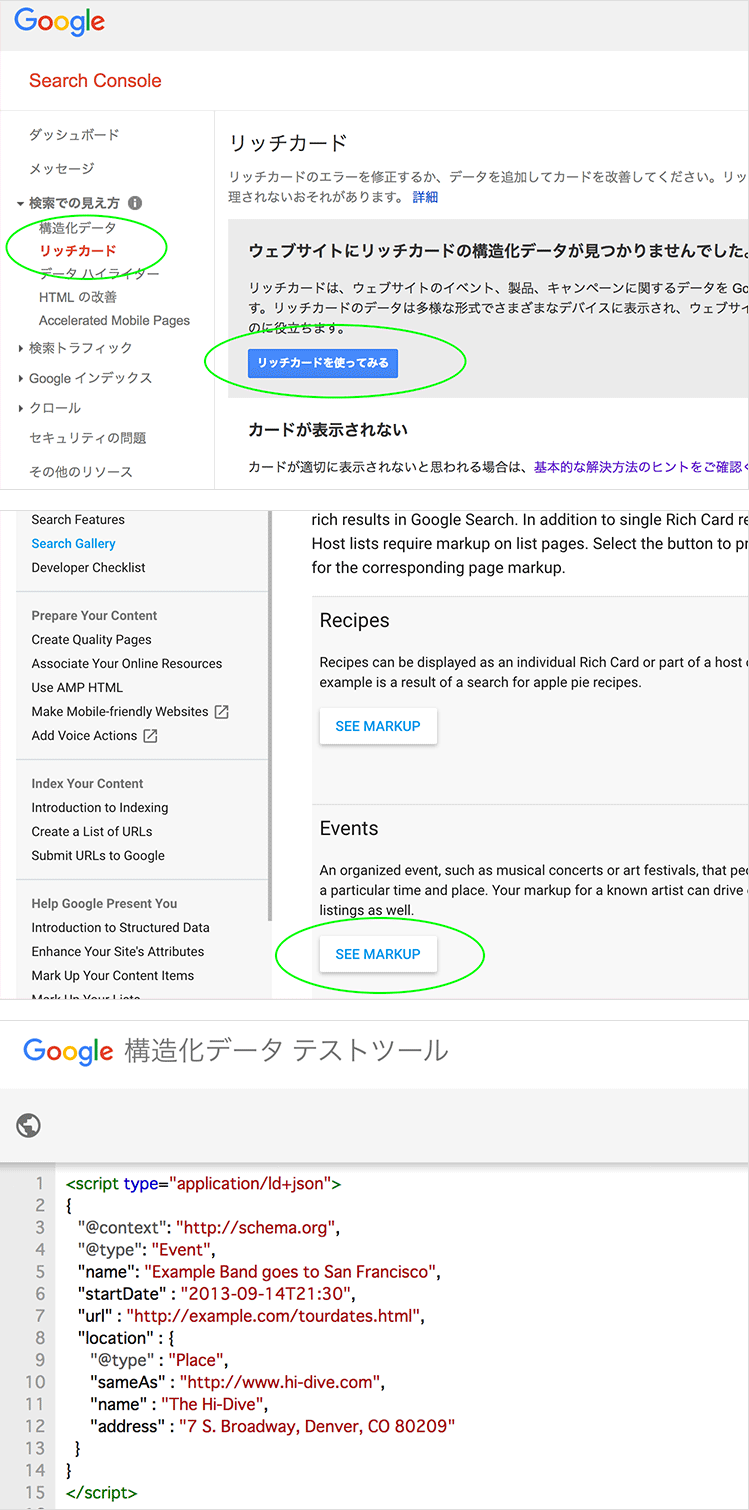Expand the Google インデックス section
The image size is (749, 1510).
(x=22, y=379)
